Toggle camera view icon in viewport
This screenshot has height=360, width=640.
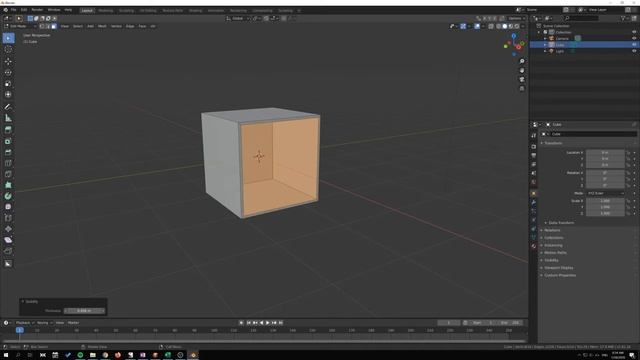[x=522, y=80]
